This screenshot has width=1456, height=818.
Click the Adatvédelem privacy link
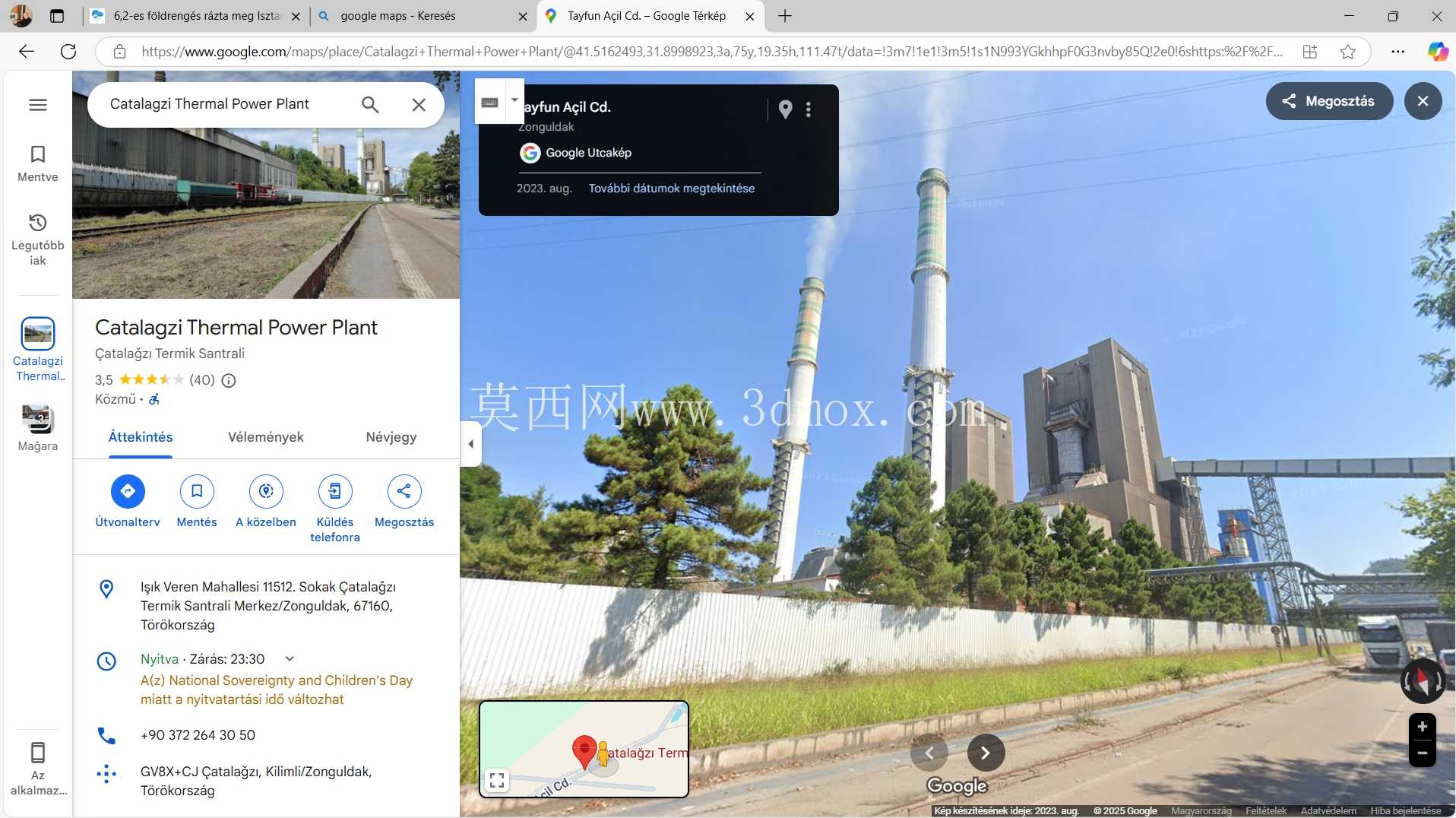(x=1328, y=811)
